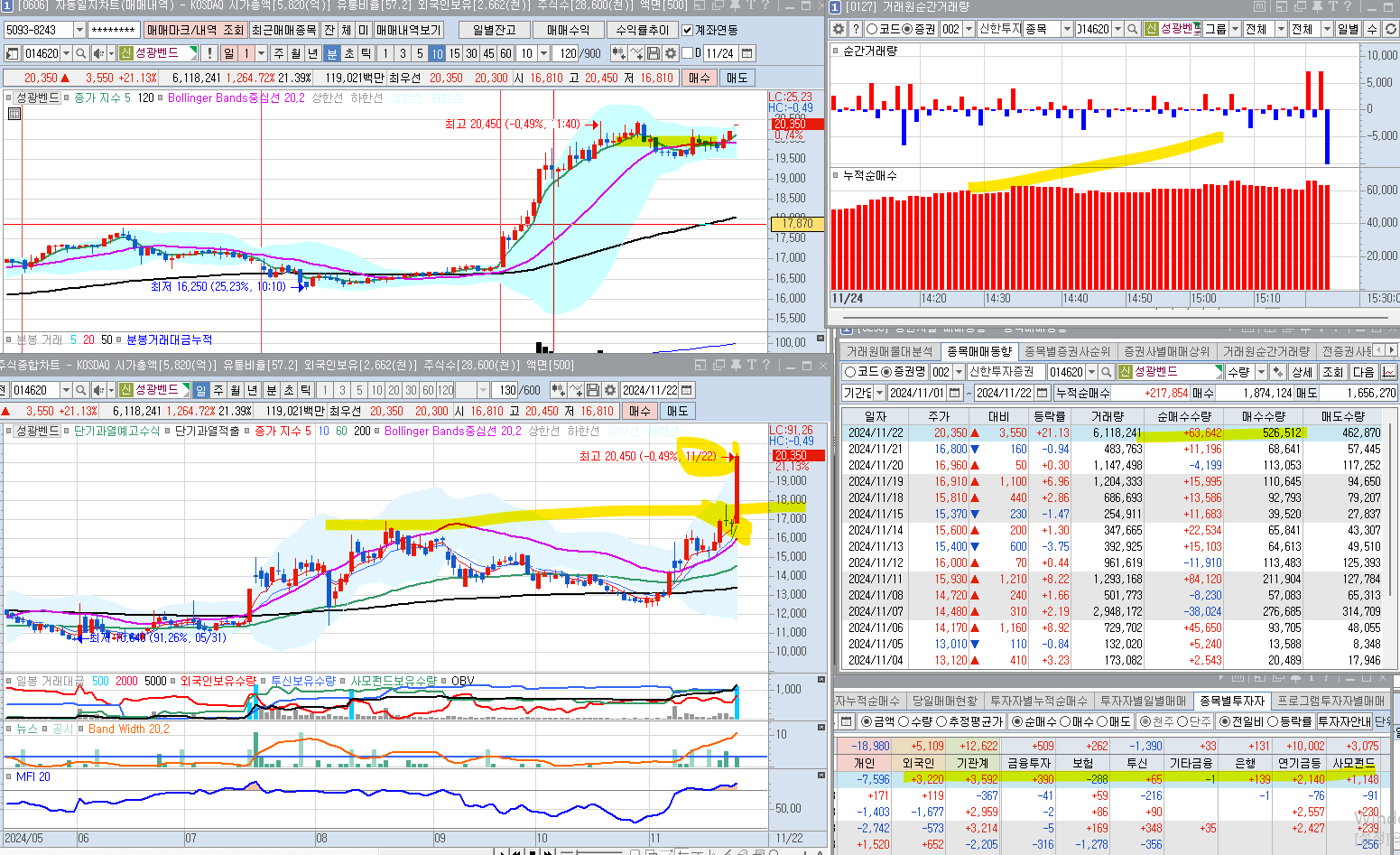
Task: Click the speaker icon in the minute chart toolbar
Action: point(98,53)
